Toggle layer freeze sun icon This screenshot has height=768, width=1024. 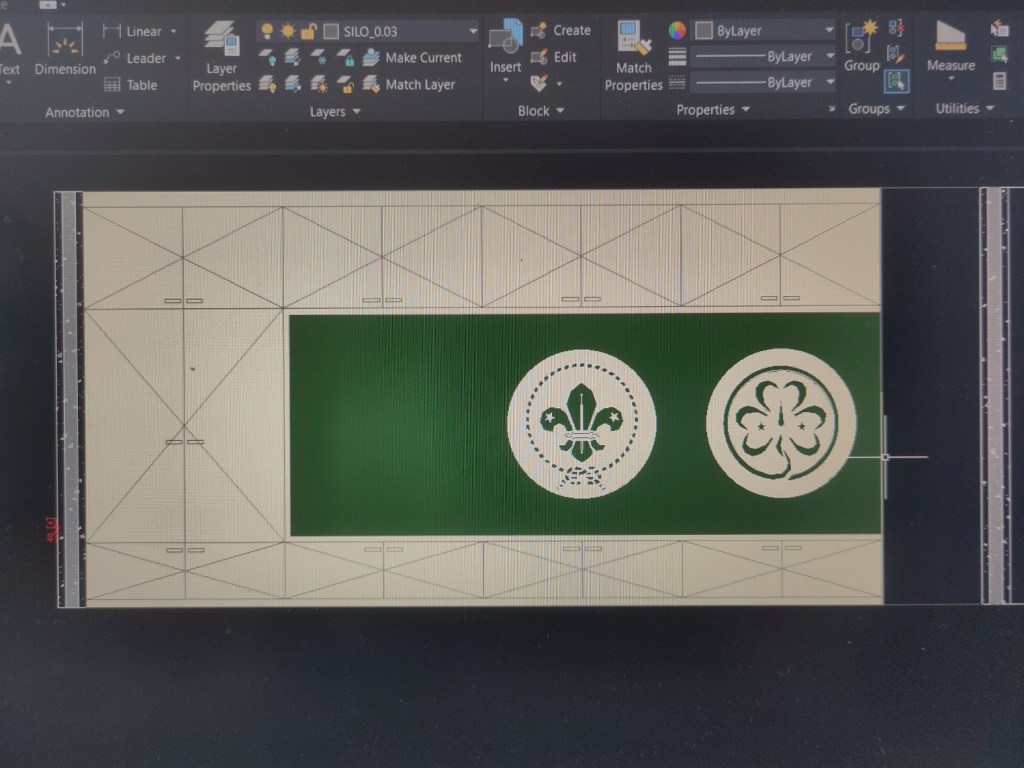point(288,31)
